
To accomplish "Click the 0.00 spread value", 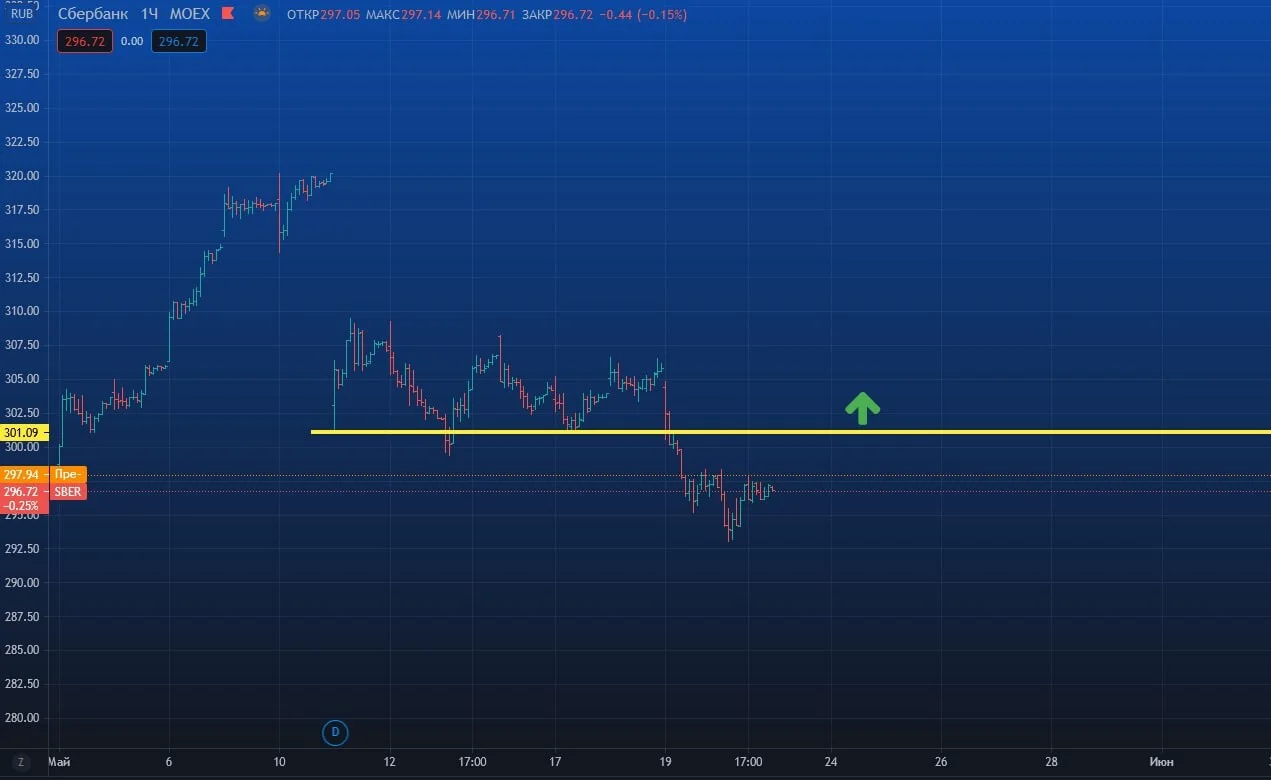I will pyautogui.click(x=132, y=41).
